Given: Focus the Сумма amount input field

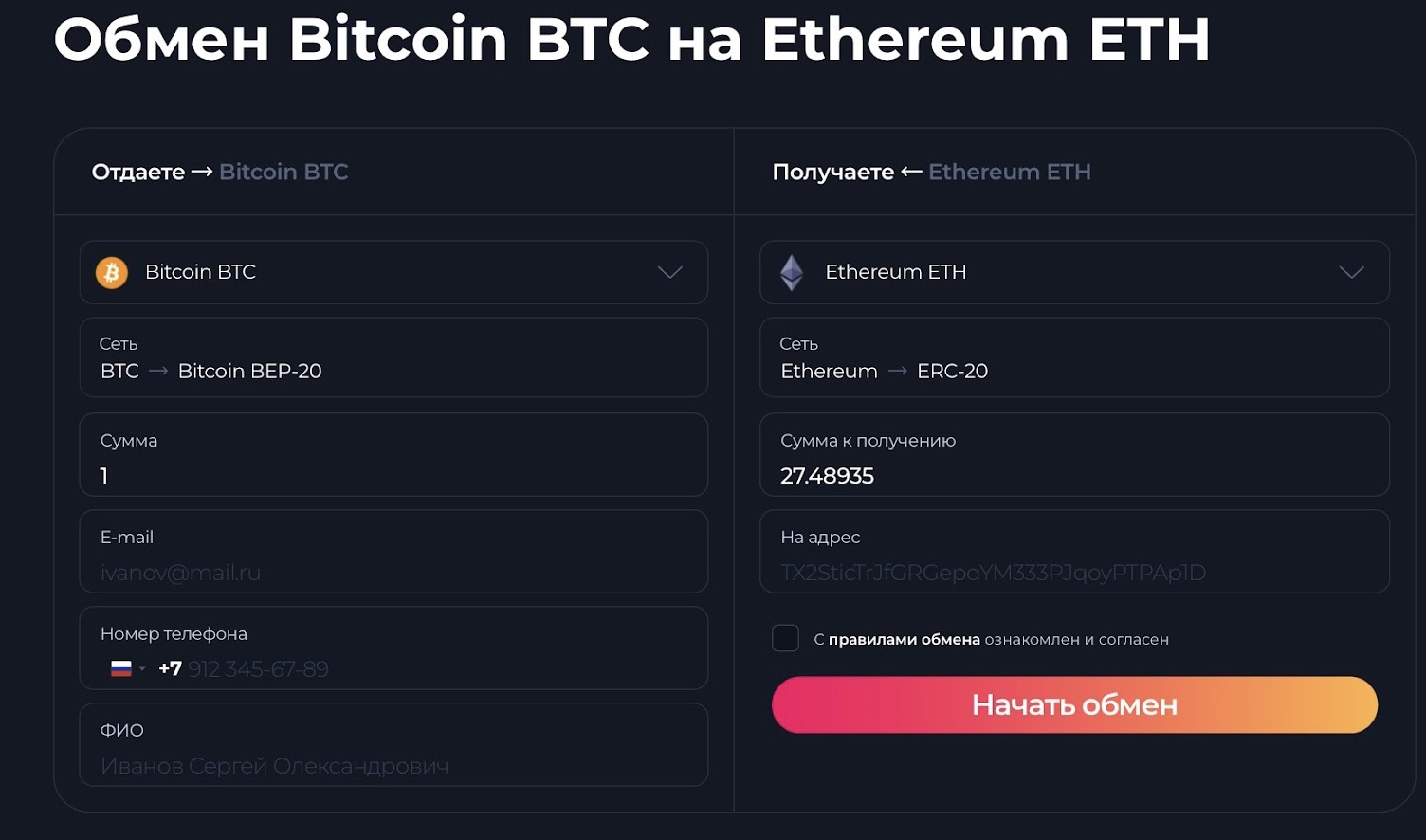Looking at the screenshot, I should [393, 475].
